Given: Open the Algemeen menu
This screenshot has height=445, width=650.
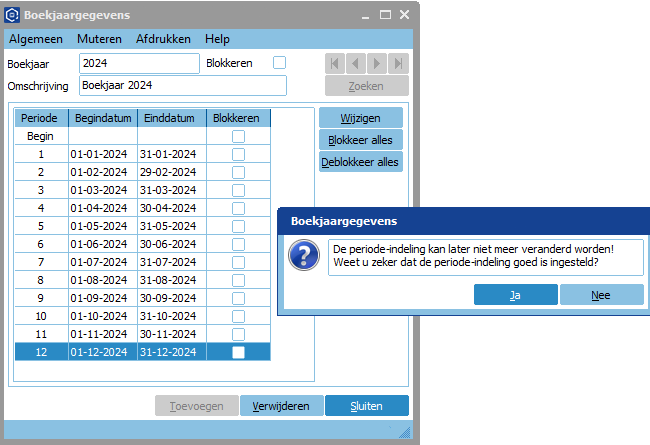Looking at the screenshot, I should [36, 39].
